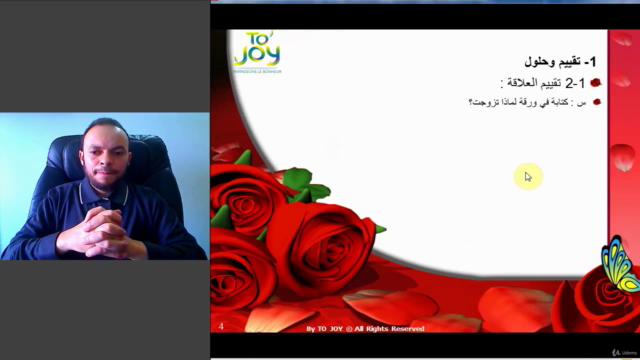Click the TO JOY logo on the slide

point(258,52)
